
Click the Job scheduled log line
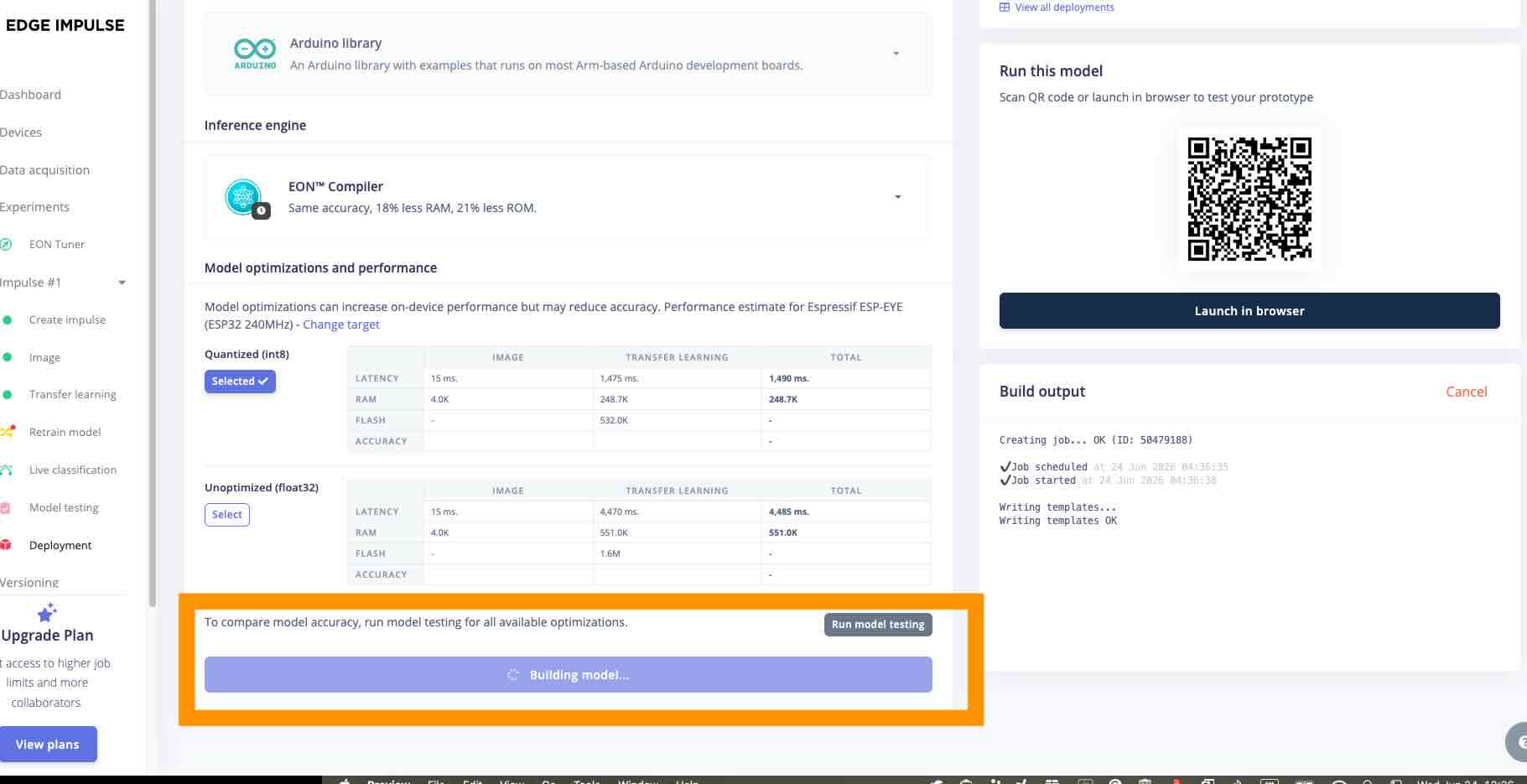1114,467
